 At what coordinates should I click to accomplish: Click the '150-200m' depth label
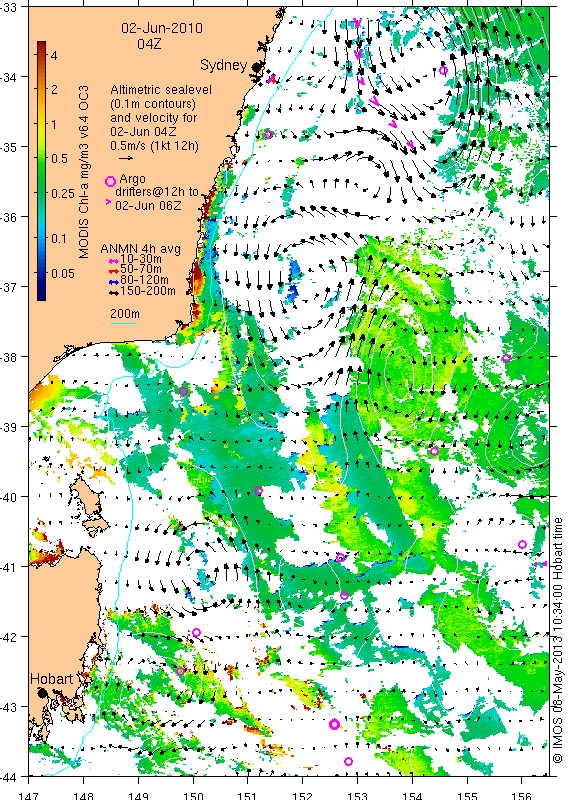[148, 291]
